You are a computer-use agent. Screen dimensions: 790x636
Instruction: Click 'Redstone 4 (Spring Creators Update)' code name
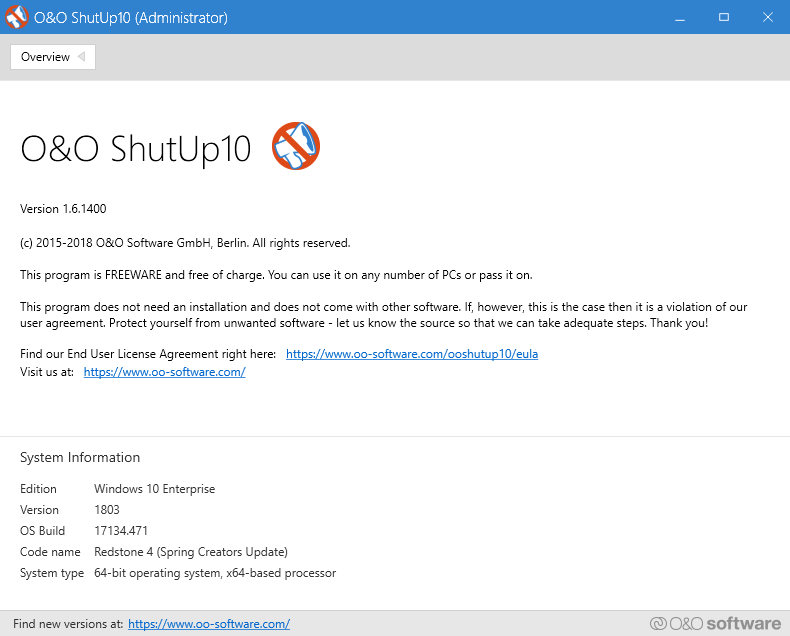tap(191, 552)
